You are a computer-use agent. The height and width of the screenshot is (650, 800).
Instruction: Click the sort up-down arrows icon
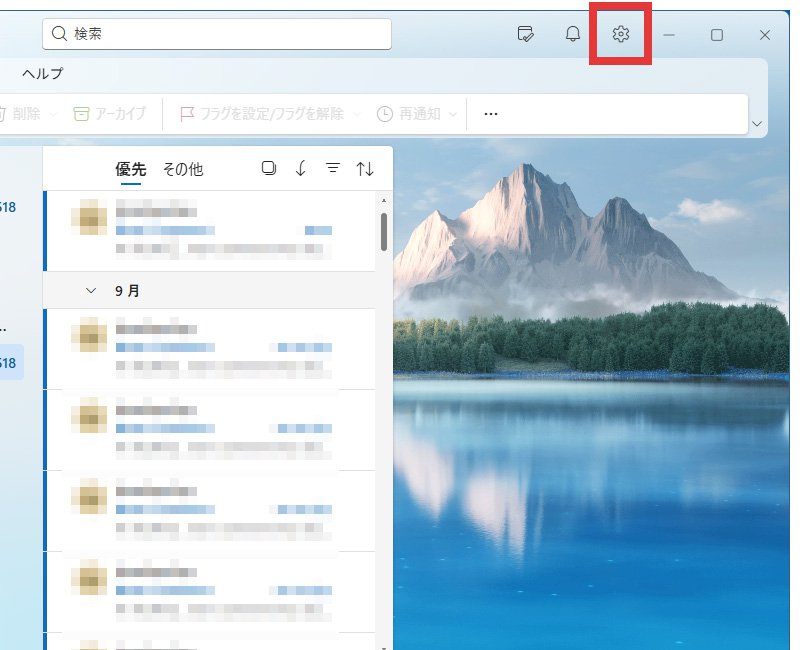[365, 169]
